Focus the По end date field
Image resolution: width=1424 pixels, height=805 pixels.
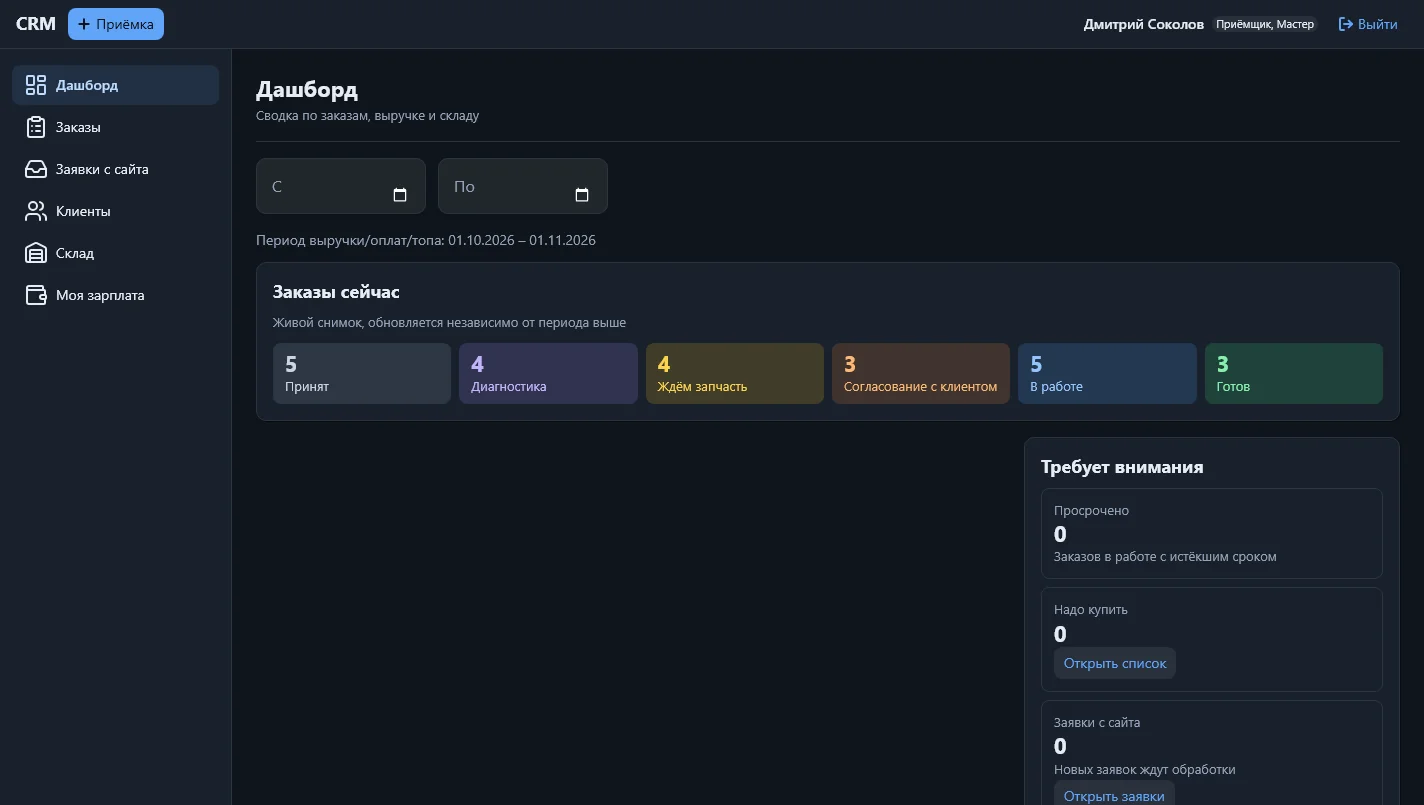[523, 186]
